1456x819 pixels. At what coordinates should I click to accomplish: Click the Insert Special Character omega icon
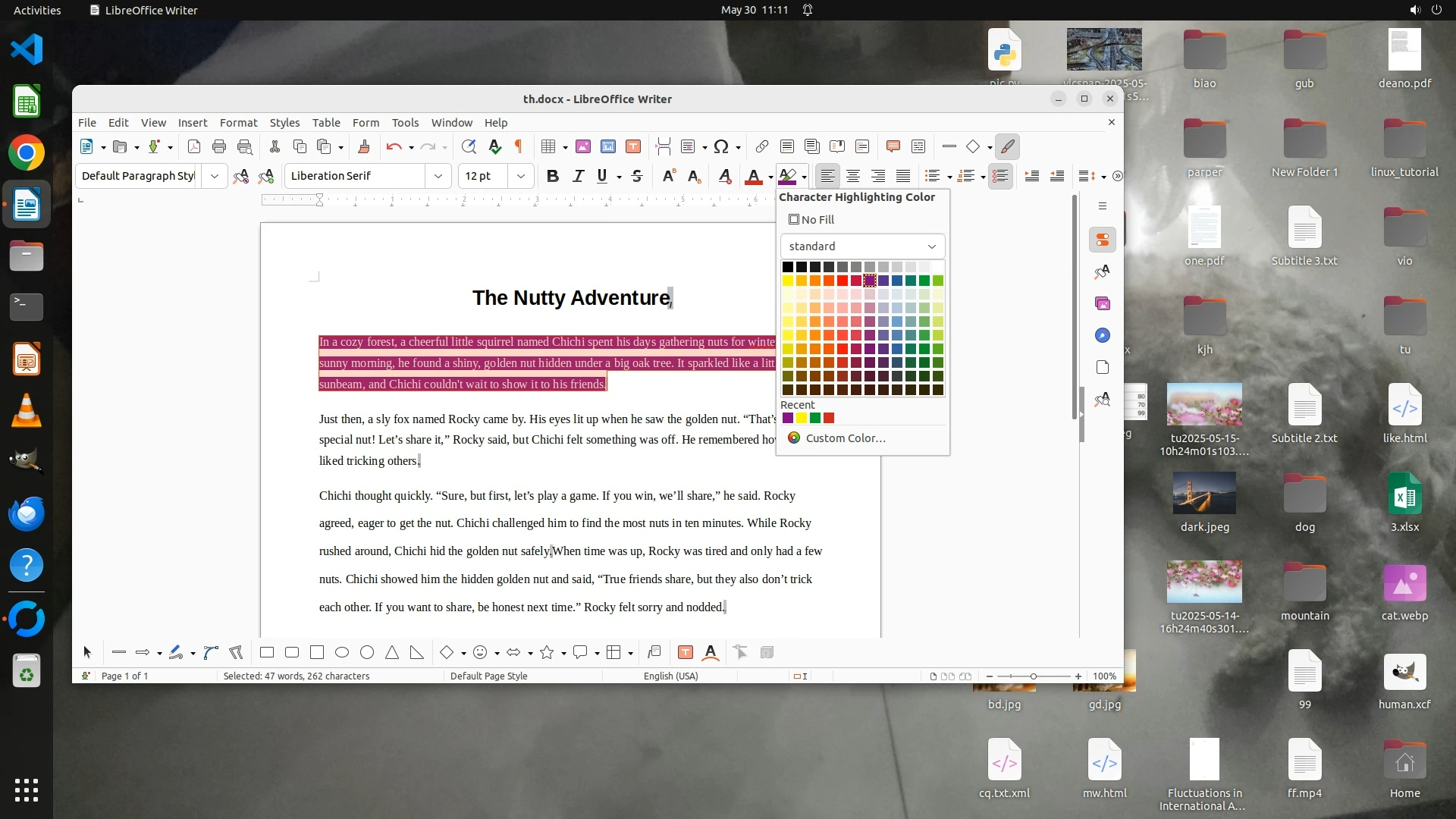click(x=721, y=146)
